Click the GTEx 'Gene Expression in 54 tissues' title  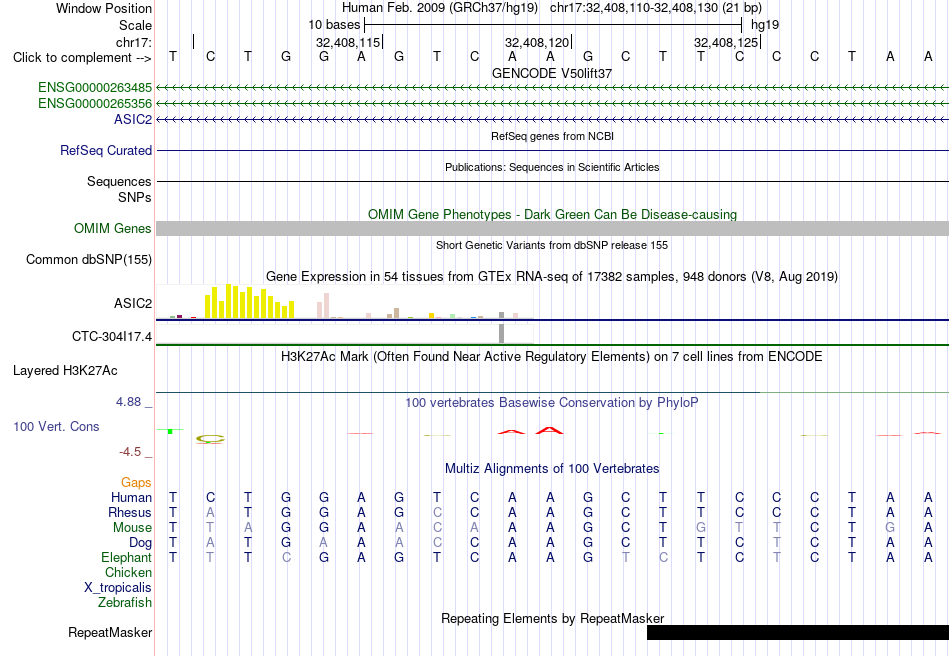coord(552,277)
